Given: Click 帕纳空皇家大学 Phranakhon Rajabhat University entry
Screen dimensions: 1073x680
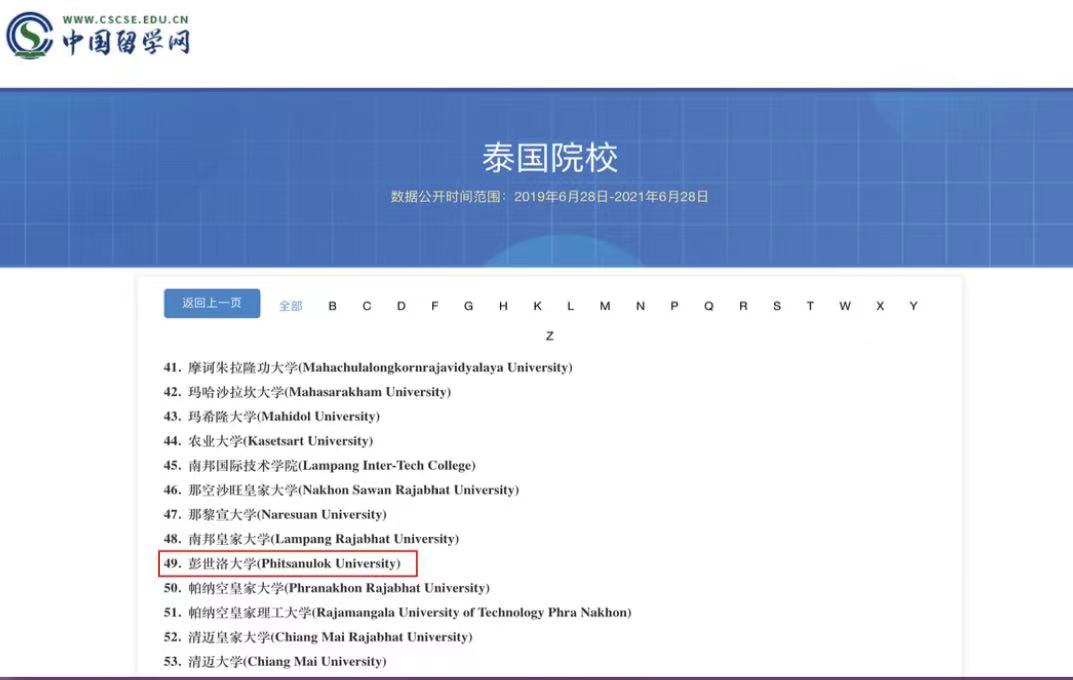Looking at the screenshot, I should [x=326, y=588].
